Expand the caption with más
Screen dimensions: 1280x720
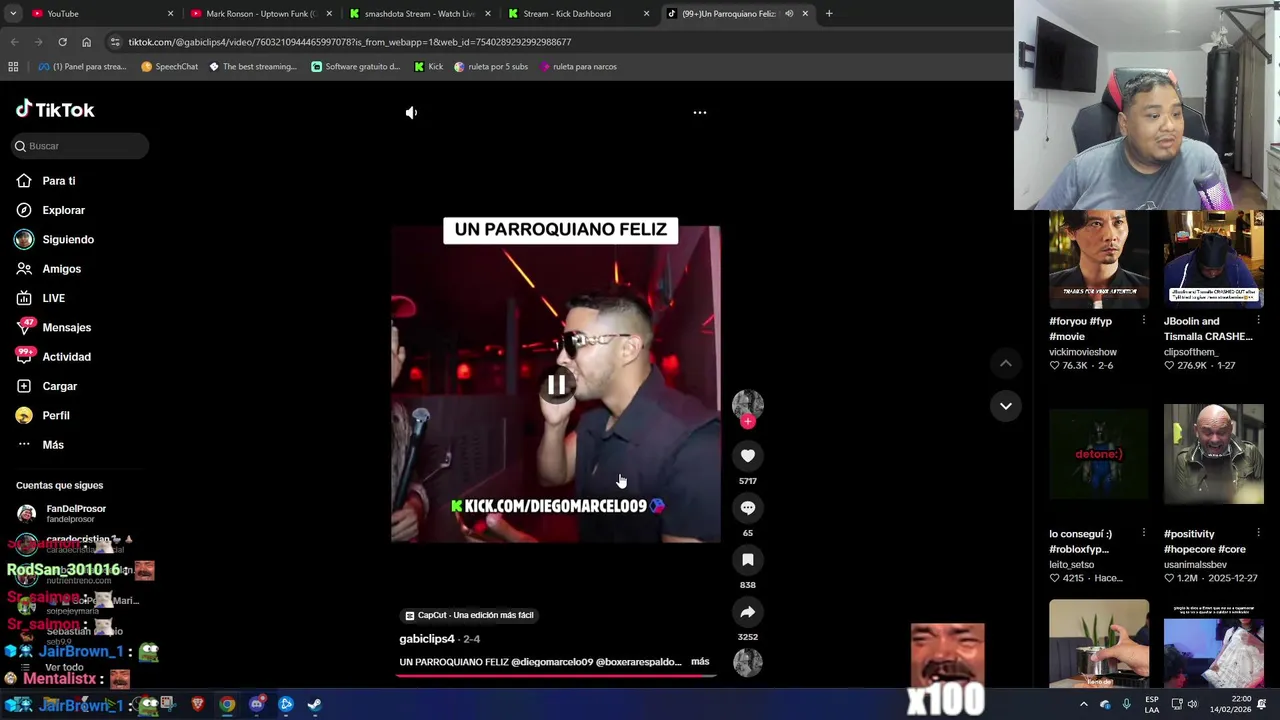coord(700,662)
